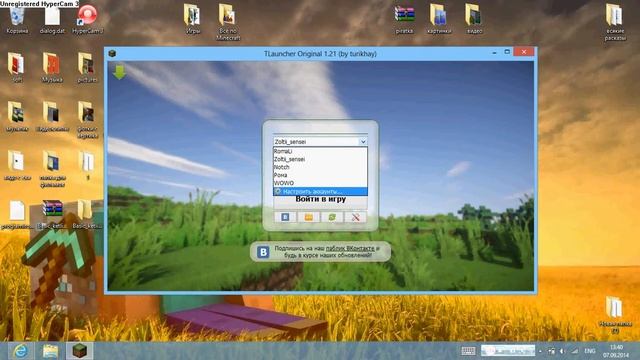Select the Музыка folder

tap(52, 68)
